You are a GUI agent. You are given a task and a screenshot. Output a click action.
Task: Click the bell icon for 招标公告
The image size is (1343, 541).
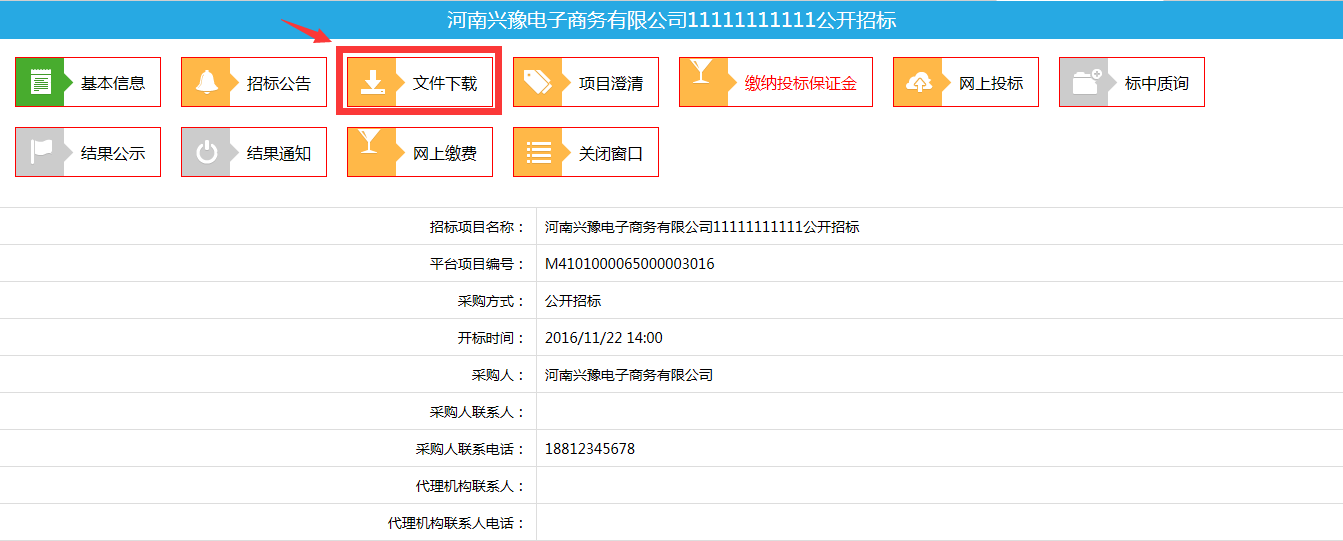(x=206, y=82)
